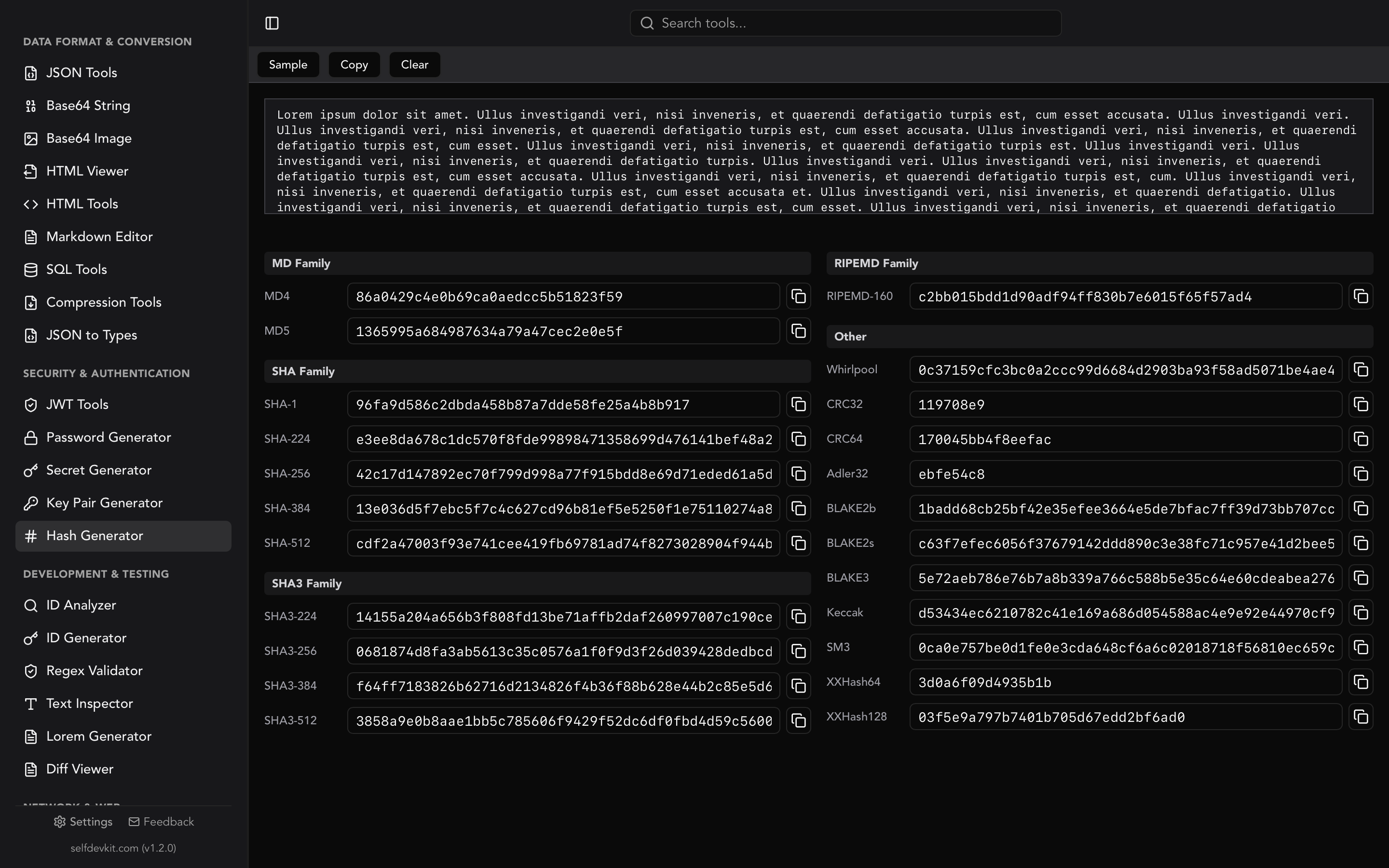
Task: Click the RIPEMD Family section header
Action: [x=1100, y=263]
